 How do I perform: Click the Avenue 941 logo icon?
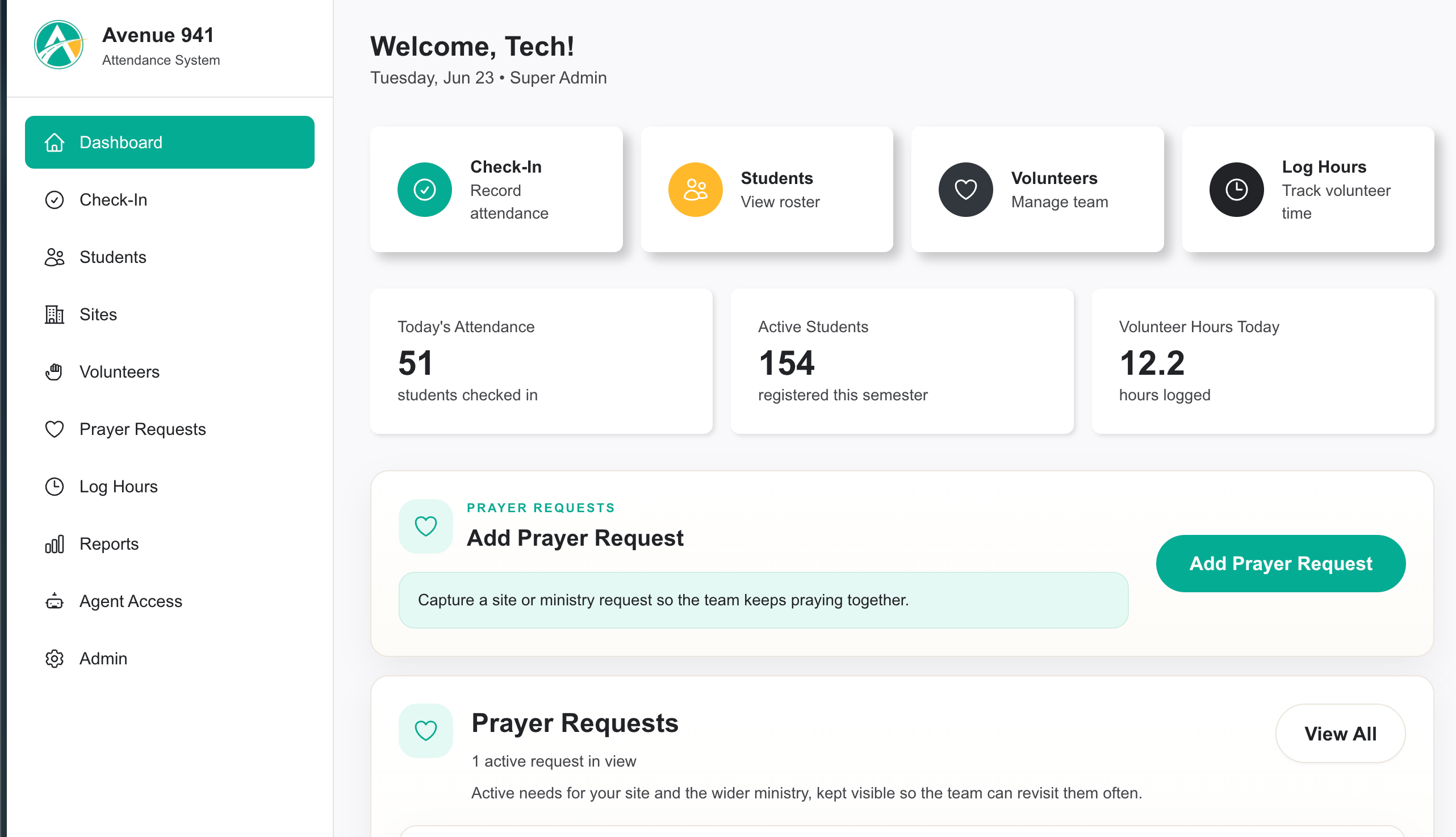58,45
